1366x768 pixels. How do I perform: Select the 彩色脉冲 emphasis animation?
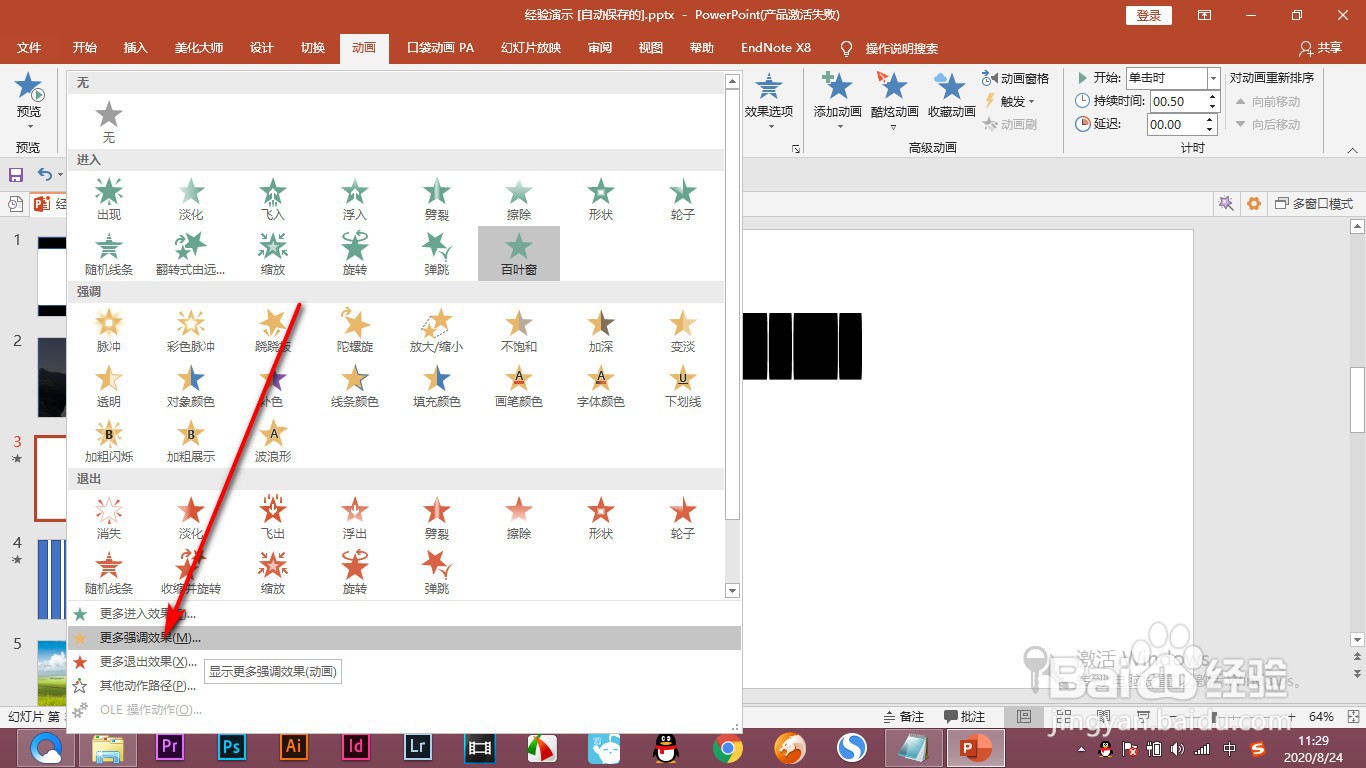tap(191, 330)
